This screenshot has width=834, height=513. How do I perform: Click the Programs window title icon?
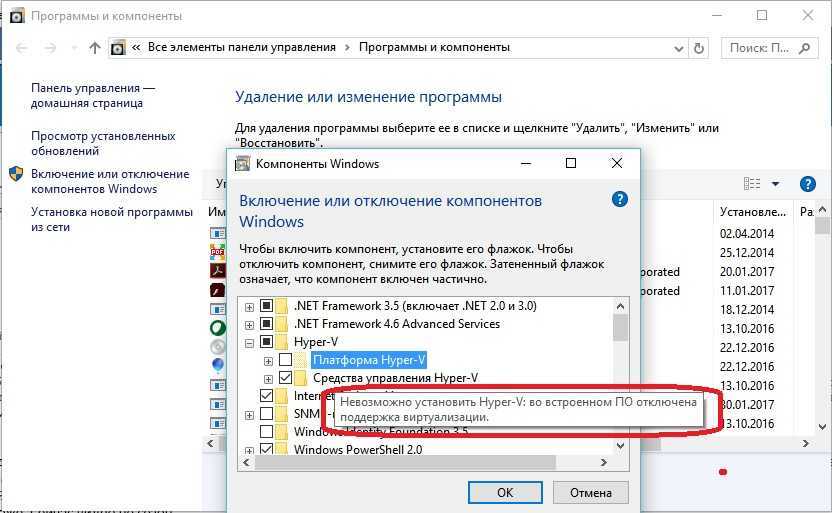click(x=17, y=16)
